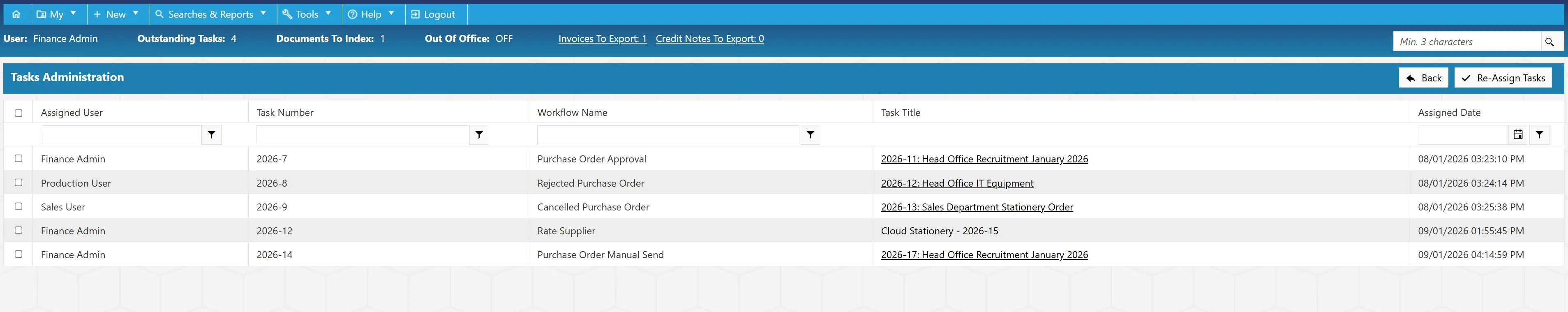Screen dimensions: 1568x312
Task: Sort by the Task Title column header
Action: (900, 113)
